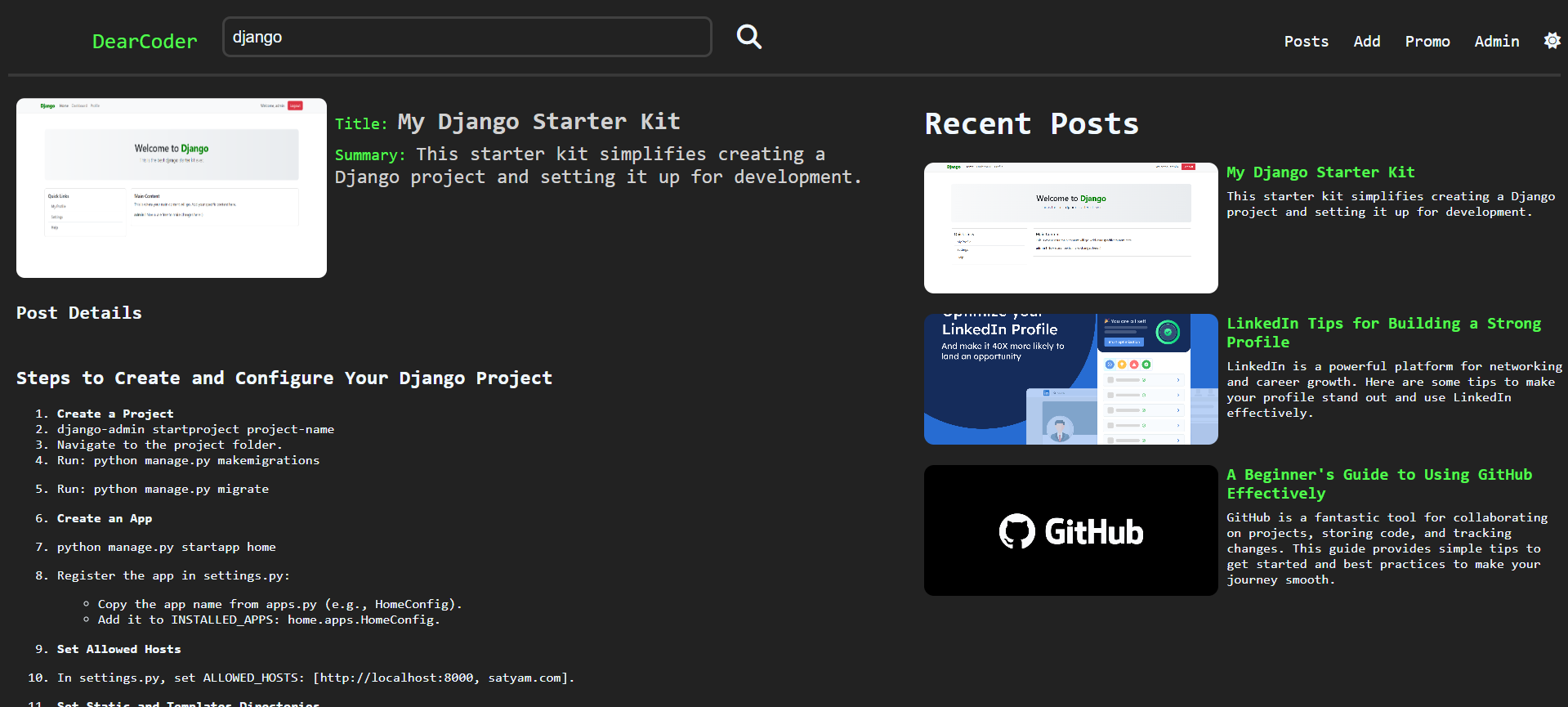Open the Admin menu item
Image resolution: width=1568 pixels, height=707 pixels.
tap(1496, 42)
